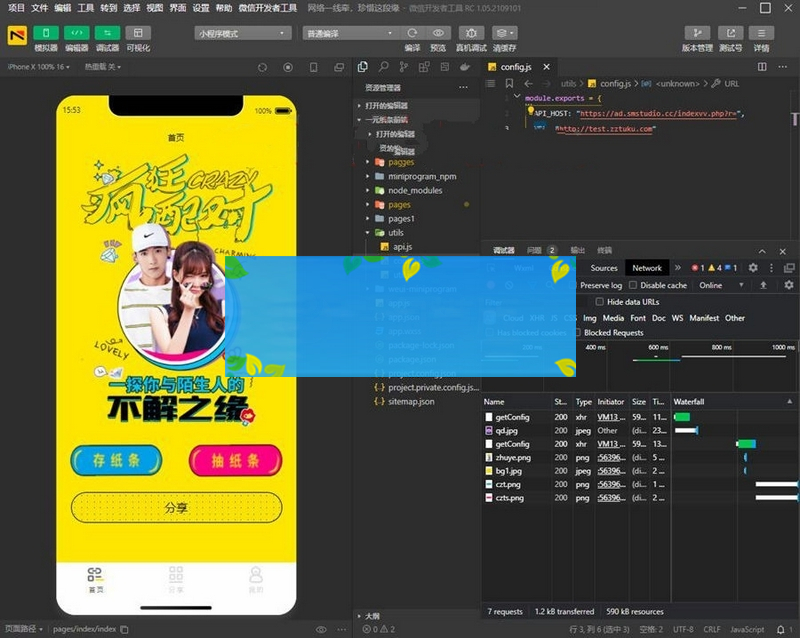Switch to the Sources tab
800x638 pixels.
point(603,268)
